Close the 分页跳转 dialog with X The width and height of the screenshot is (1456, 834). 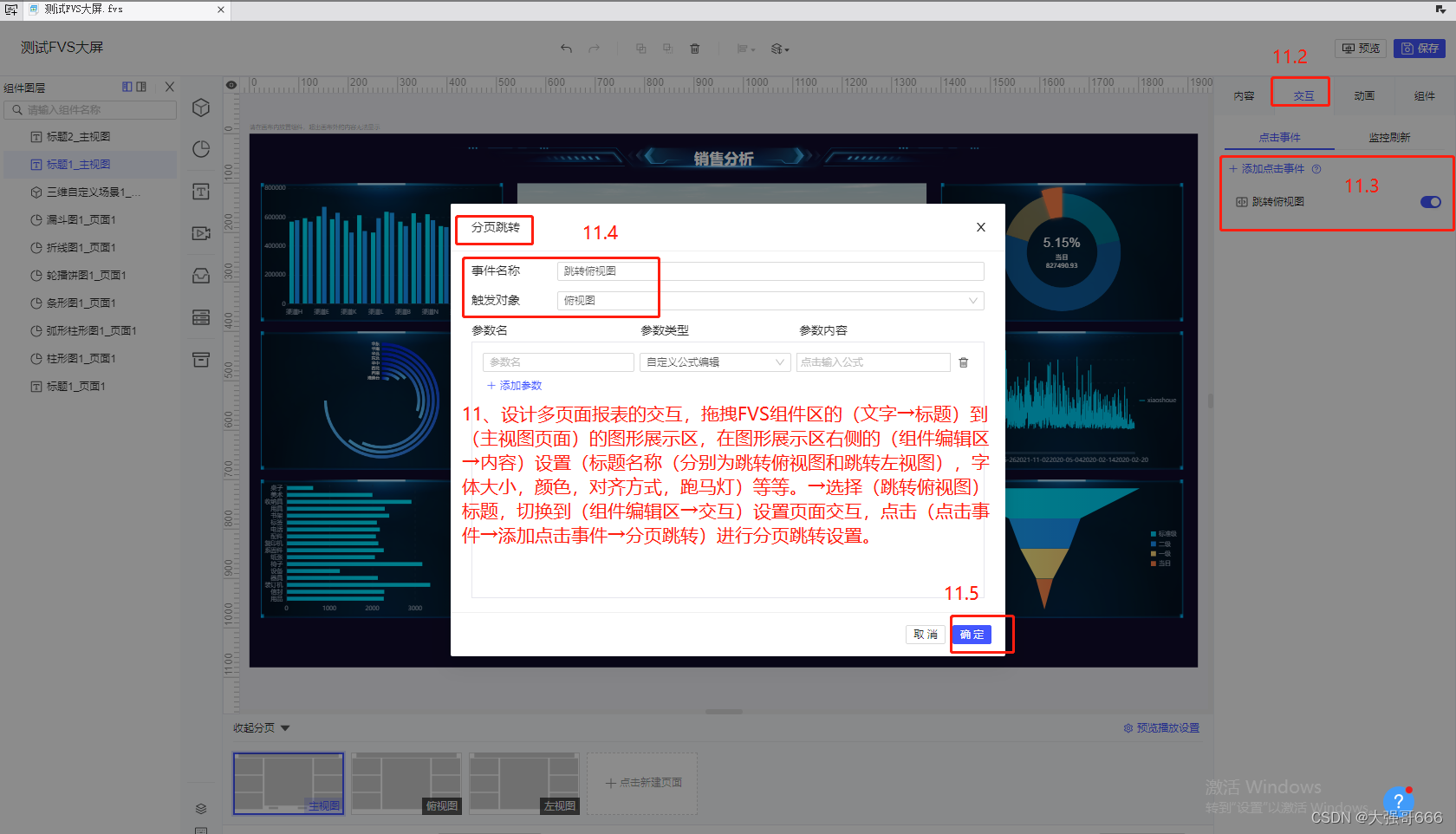(x=981, y=227)
